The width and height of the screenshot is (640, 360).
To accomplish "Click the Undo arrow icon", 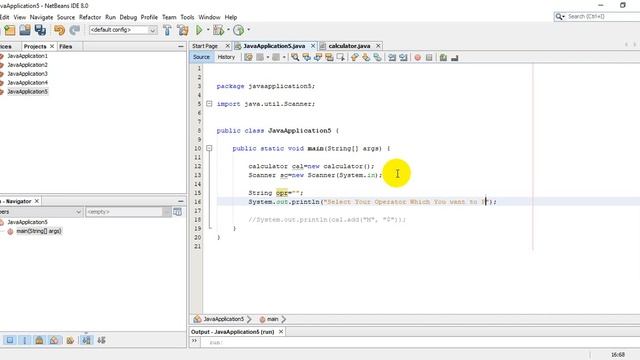I will tap(59, 30).
